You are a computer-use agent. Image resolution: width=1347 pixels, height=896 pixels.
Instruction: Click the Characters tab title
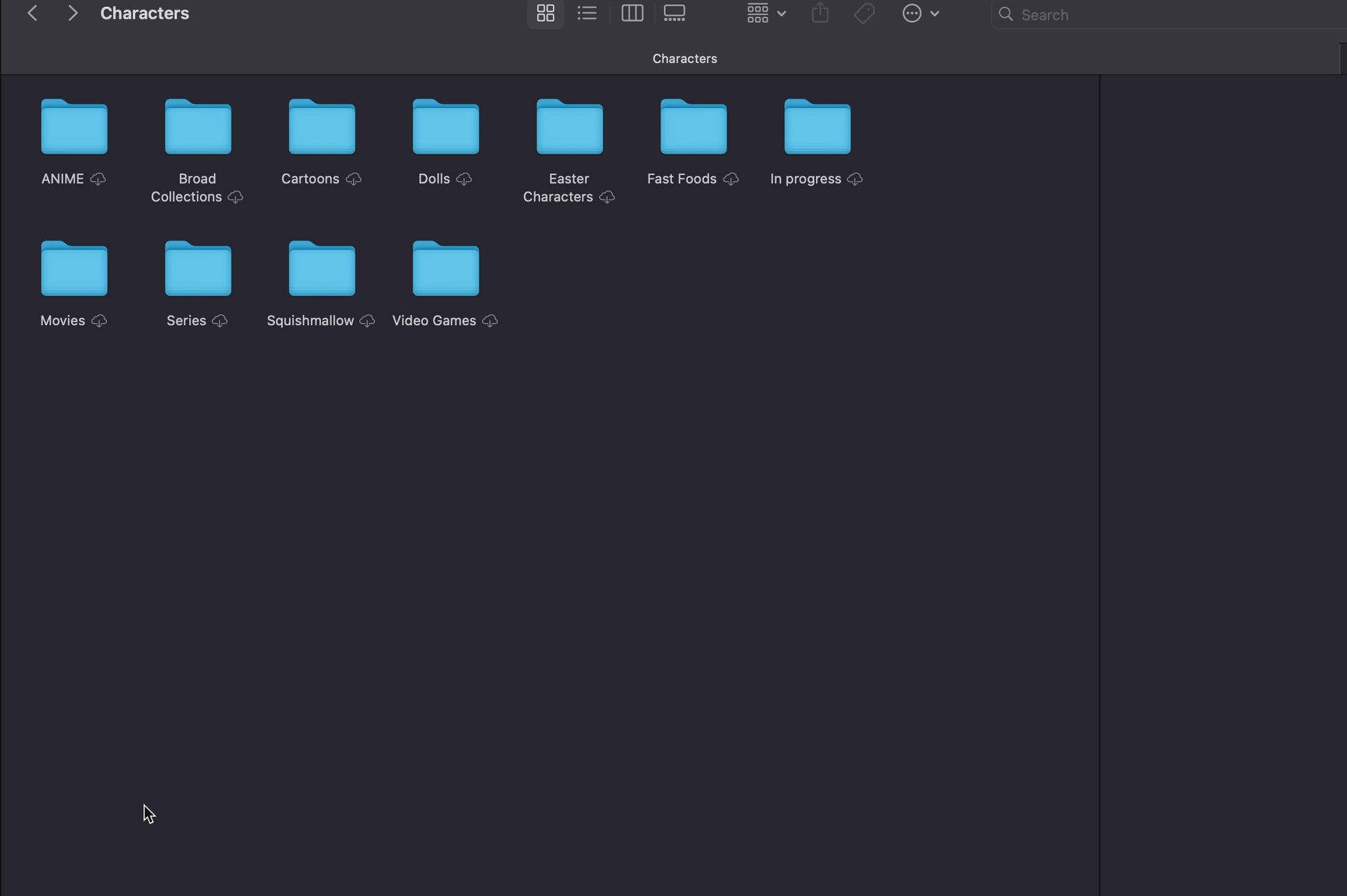[x=685, y=59]
